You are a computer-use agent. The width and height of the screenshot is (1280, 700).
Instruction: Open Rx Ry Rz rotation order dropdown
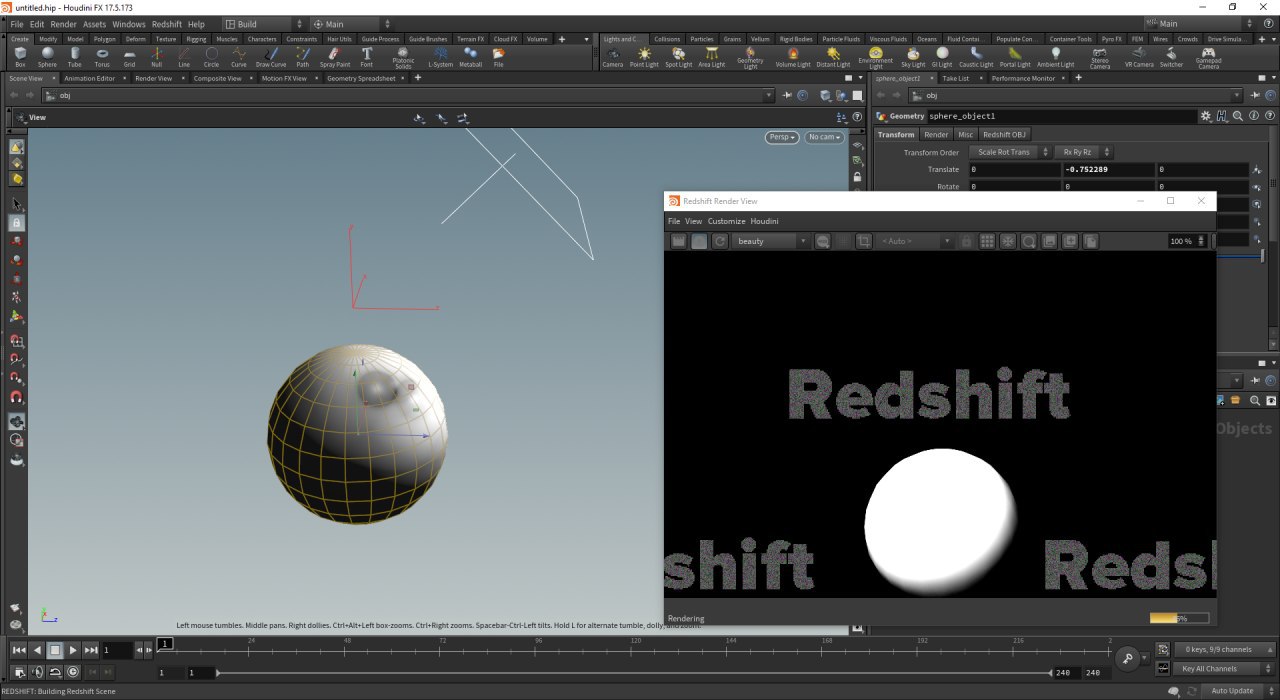click(1084, 152)
